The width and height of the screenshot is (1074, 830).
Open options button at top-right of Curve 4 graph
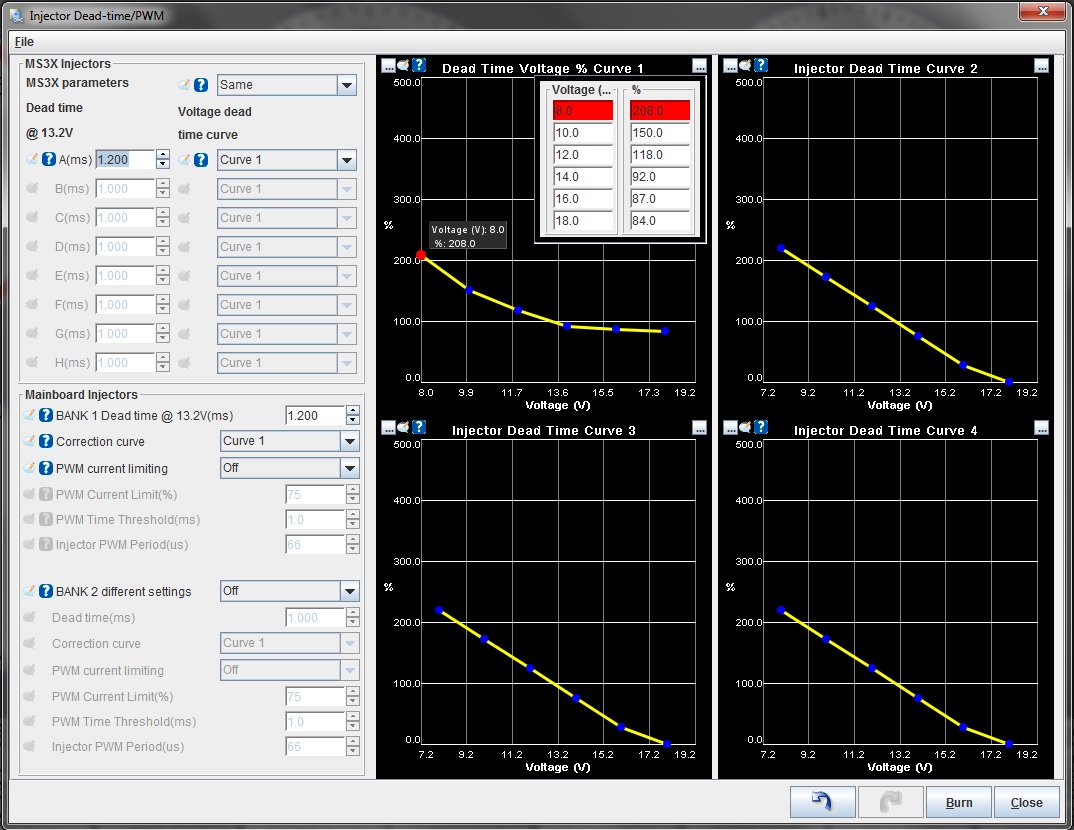point(1041,427)
